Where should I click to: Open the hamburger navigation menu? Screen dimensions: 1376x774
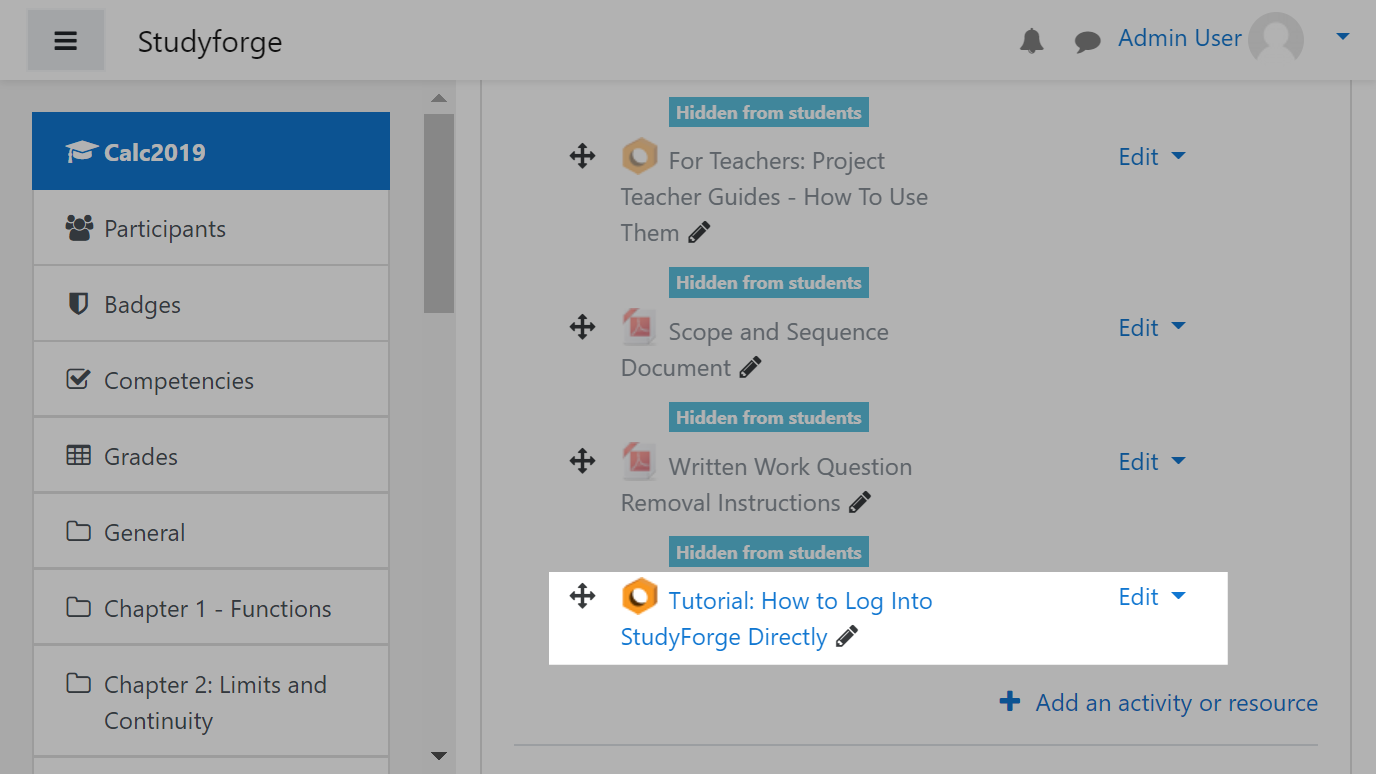click(65, 40)
